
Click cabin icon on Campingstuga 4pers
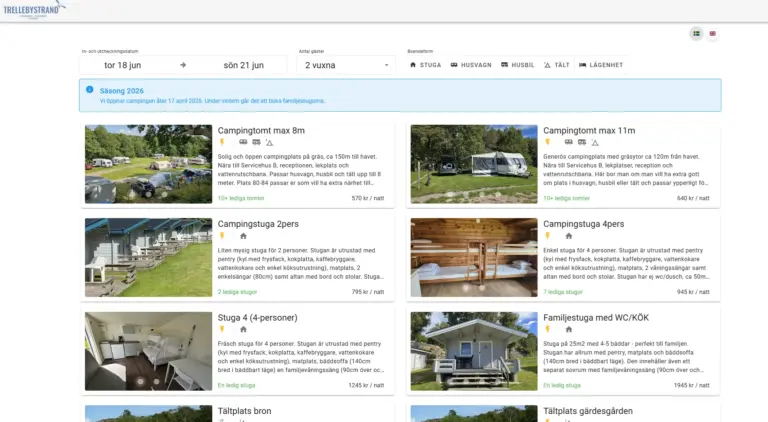(x=569, y=236)
